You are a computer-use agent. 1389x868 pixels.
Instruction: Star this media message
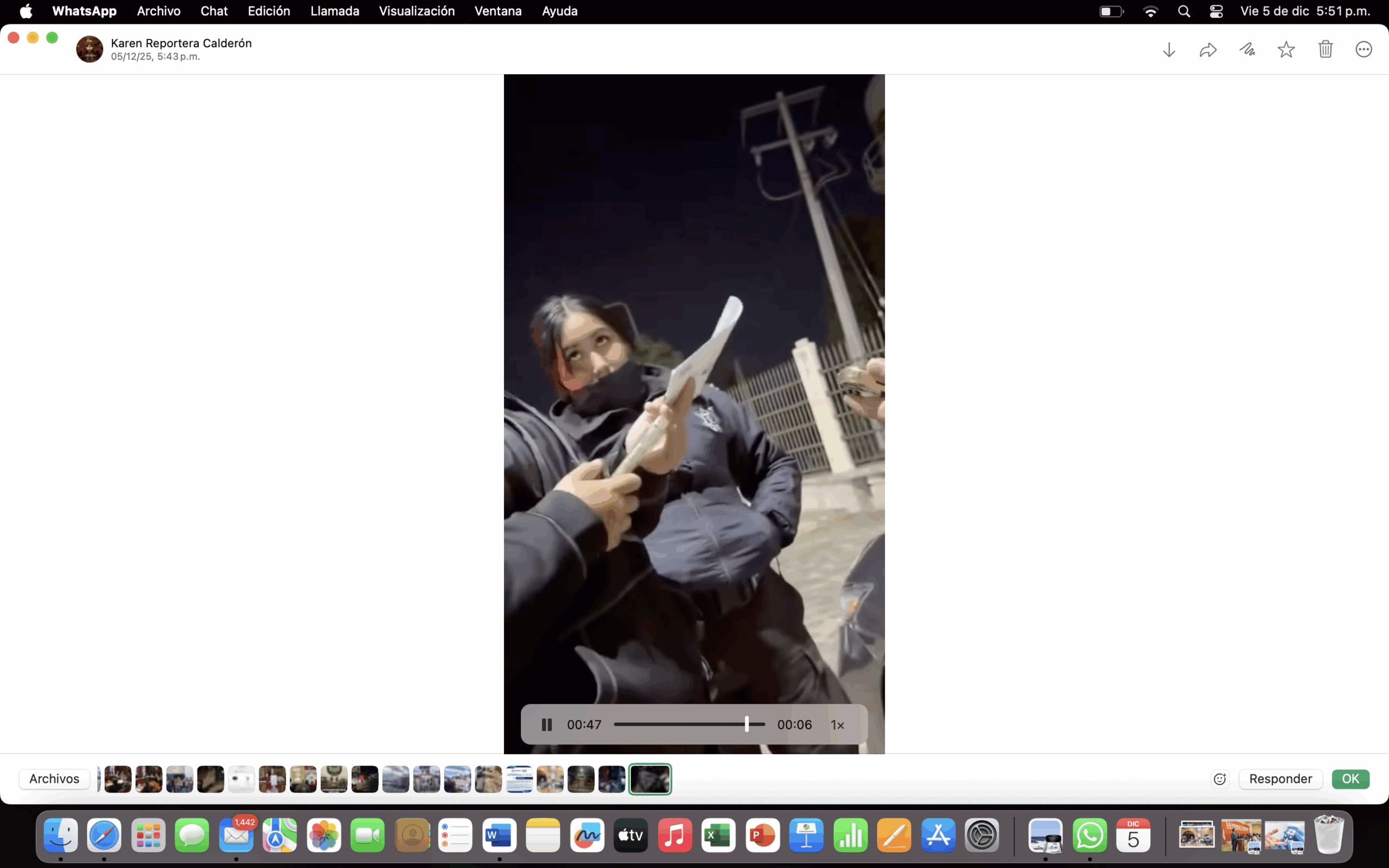point(1286,50)
